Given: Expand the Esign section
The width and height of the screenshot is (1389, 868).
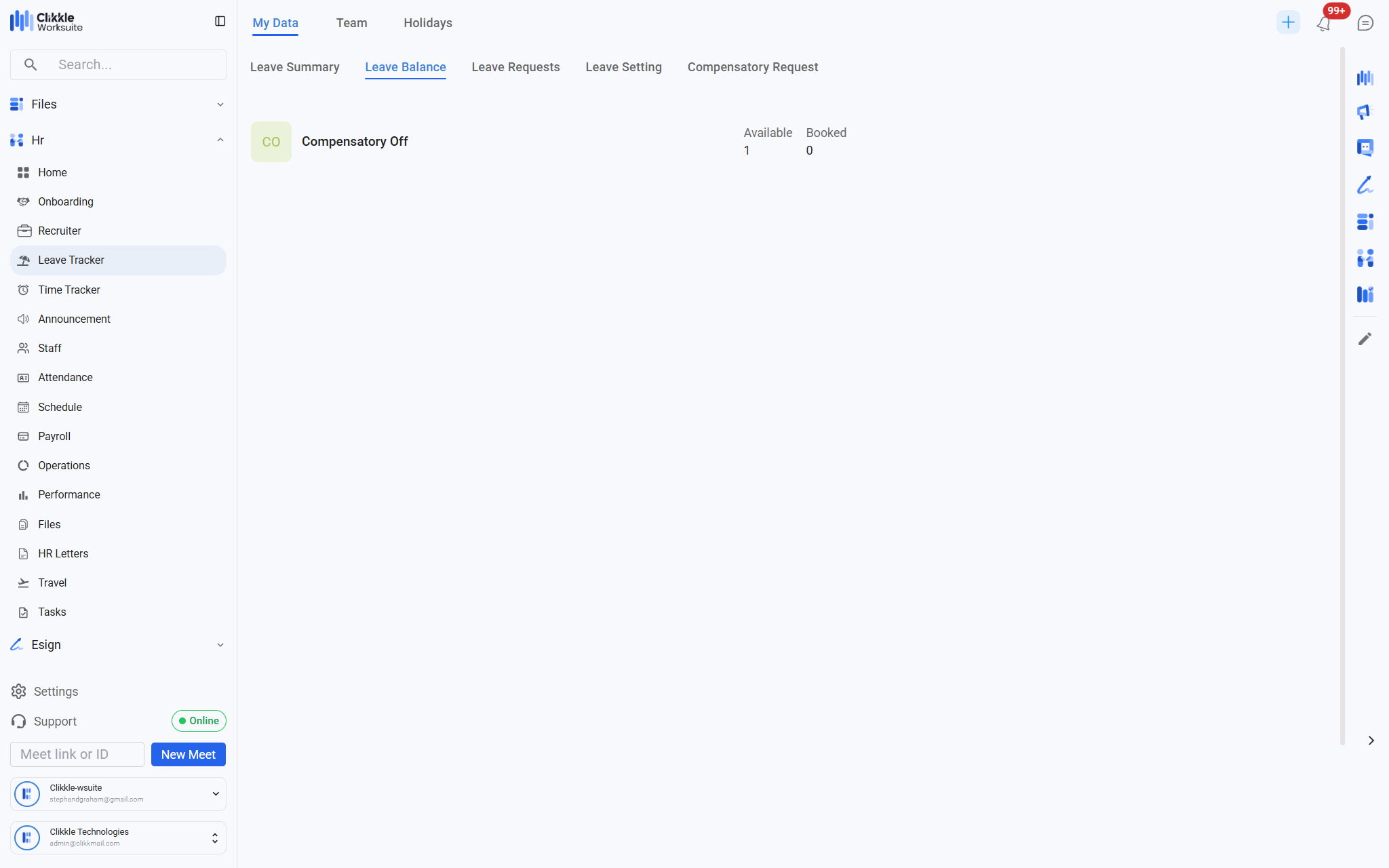Looking at the screenshot, I should (x=220, y=645).
